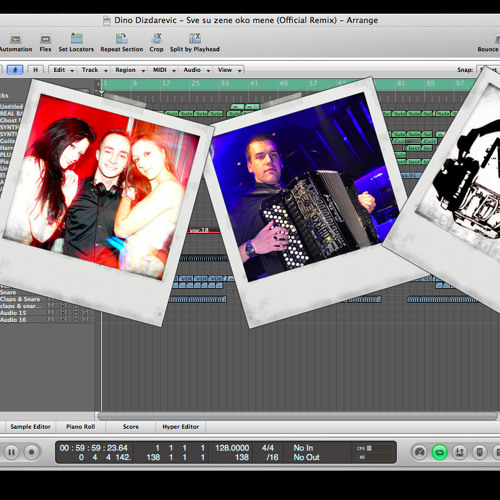Click the /16 division value
The width and height of the screenshot is (500, 500).
point(272,457)
